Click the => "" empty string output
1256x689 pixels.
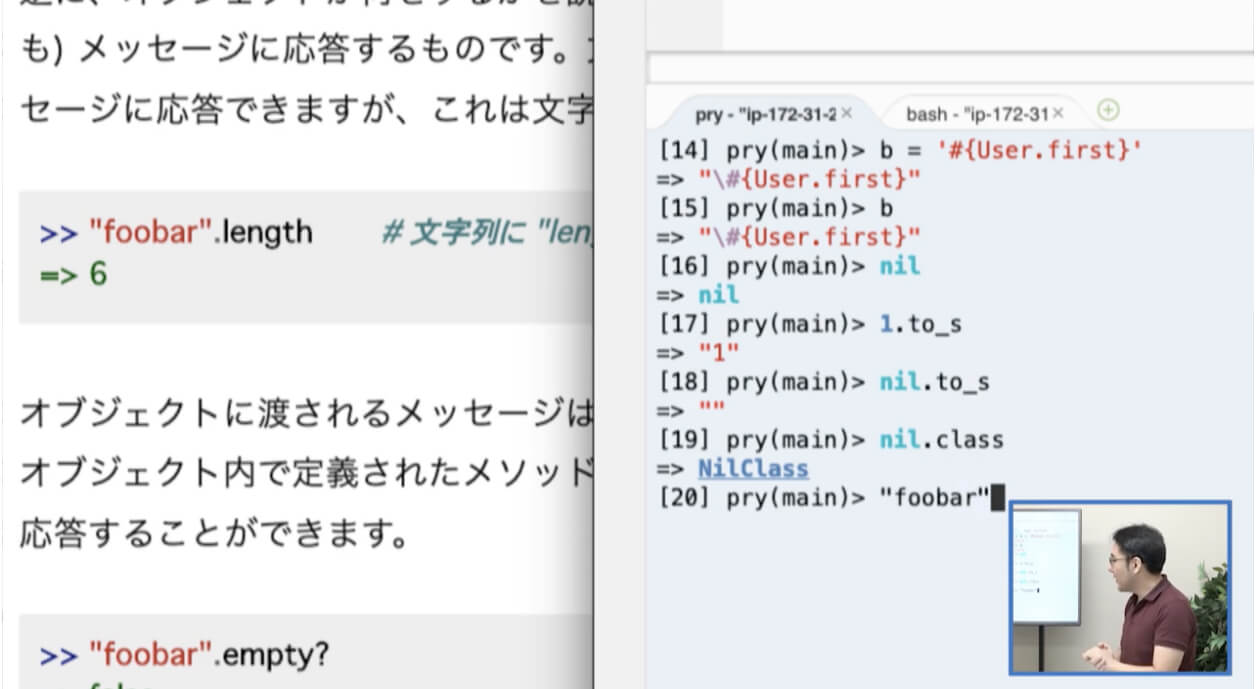[691, 411]
